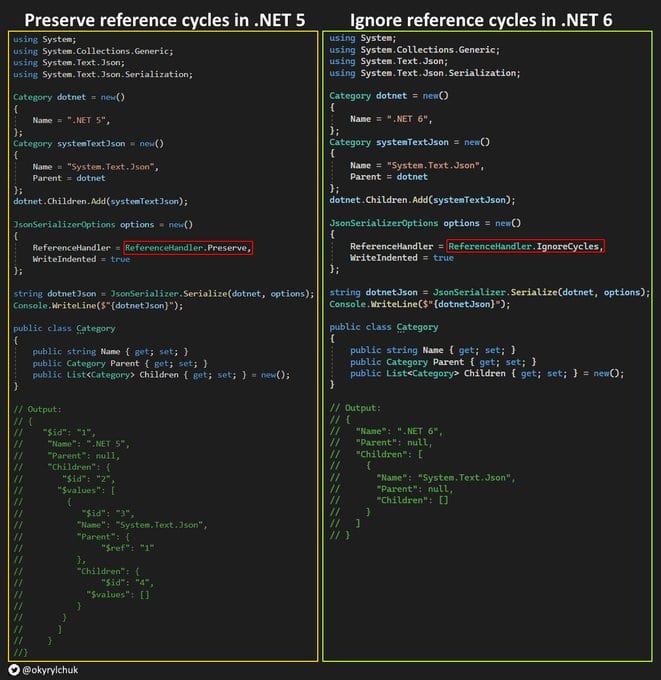Screen dimensions: 661x680
Task: Click the "Children": [ output line in .NET 6 panel
Action: (x=389, y=454)
